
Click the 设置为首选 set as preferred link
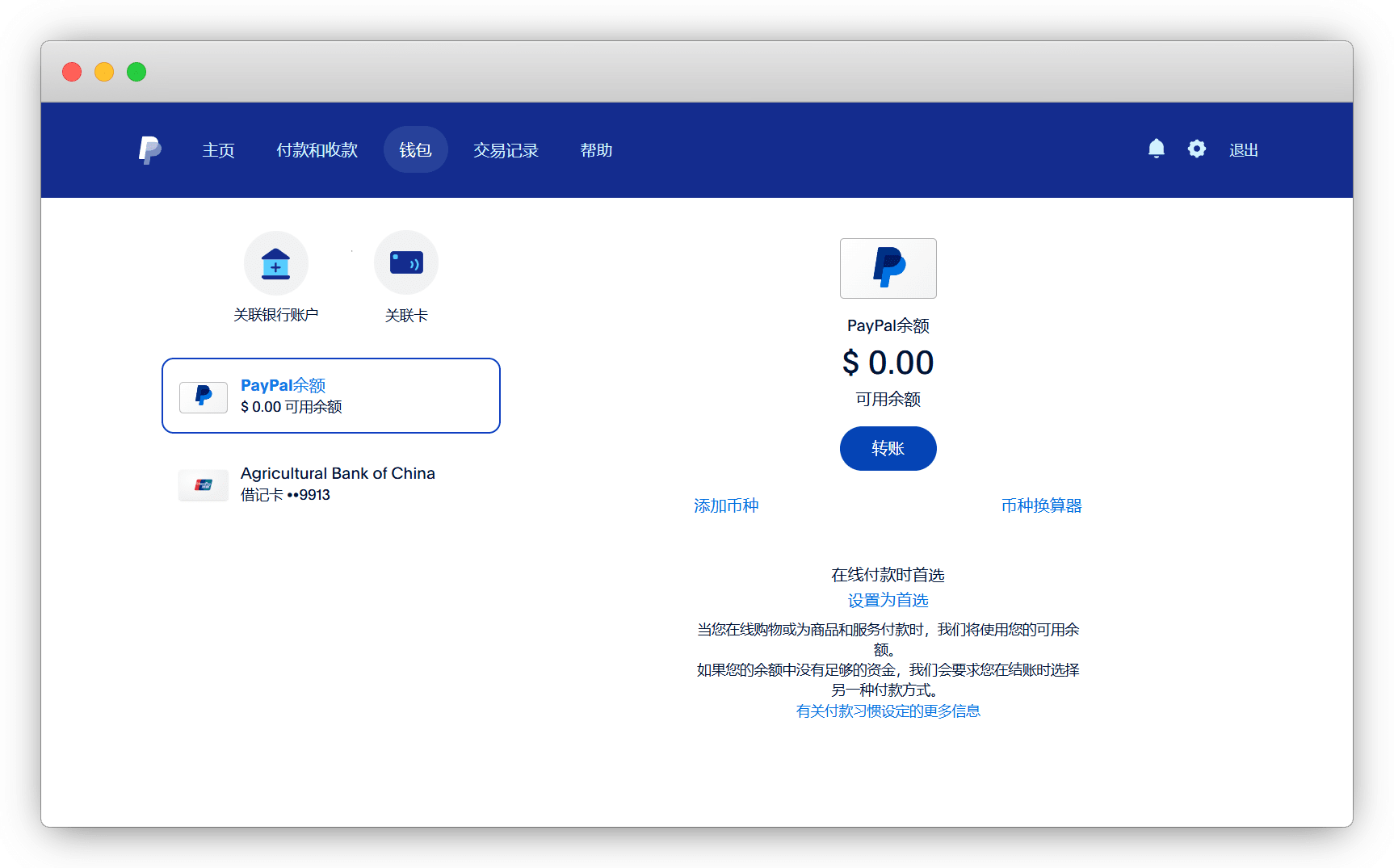point(888,600)
